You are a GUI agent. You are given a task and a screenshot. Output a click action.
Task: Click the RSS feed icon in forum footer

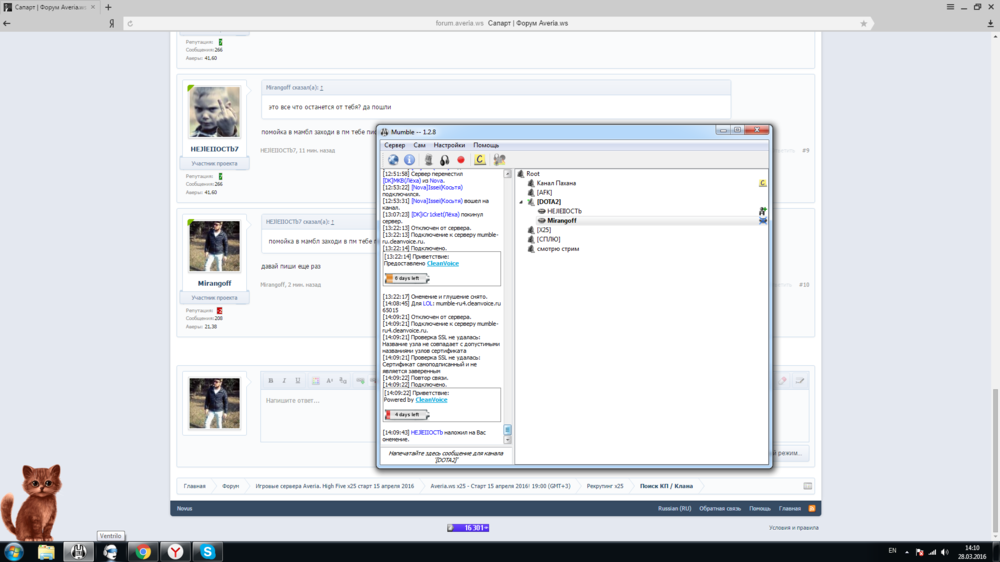coord(812,508)
